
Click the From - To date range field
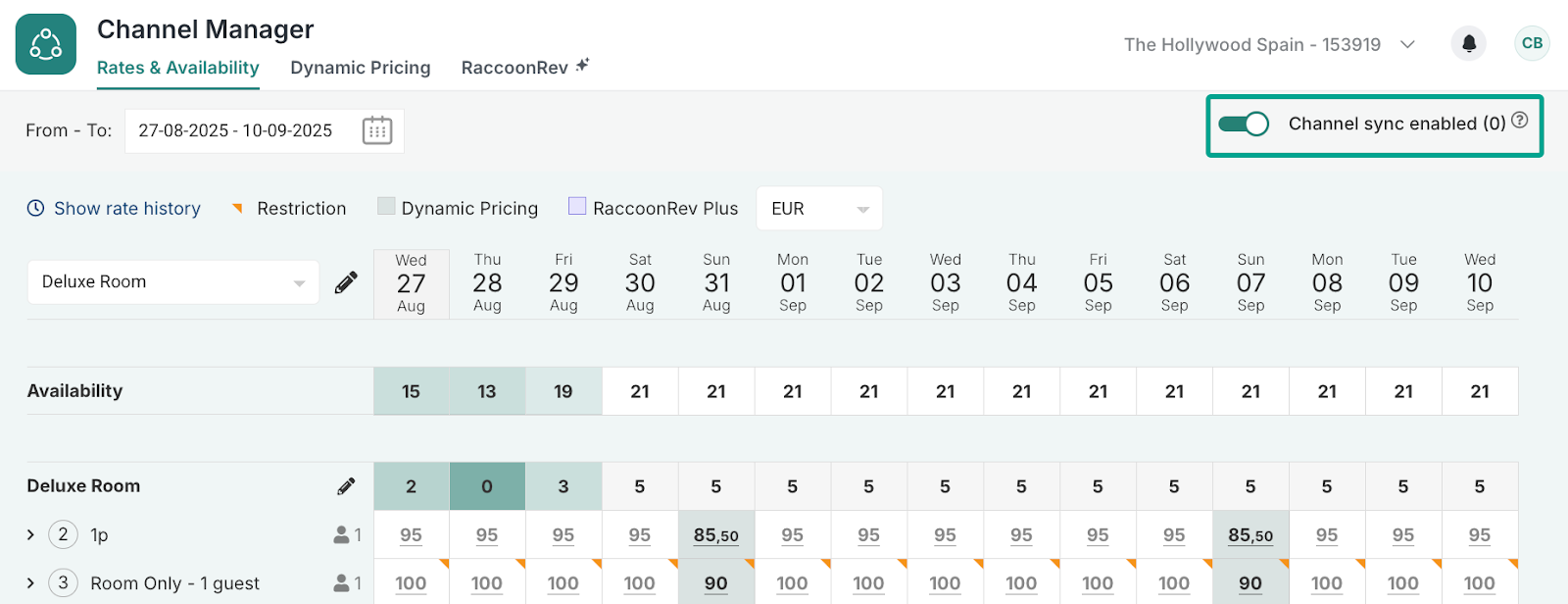tap(265, 130)
